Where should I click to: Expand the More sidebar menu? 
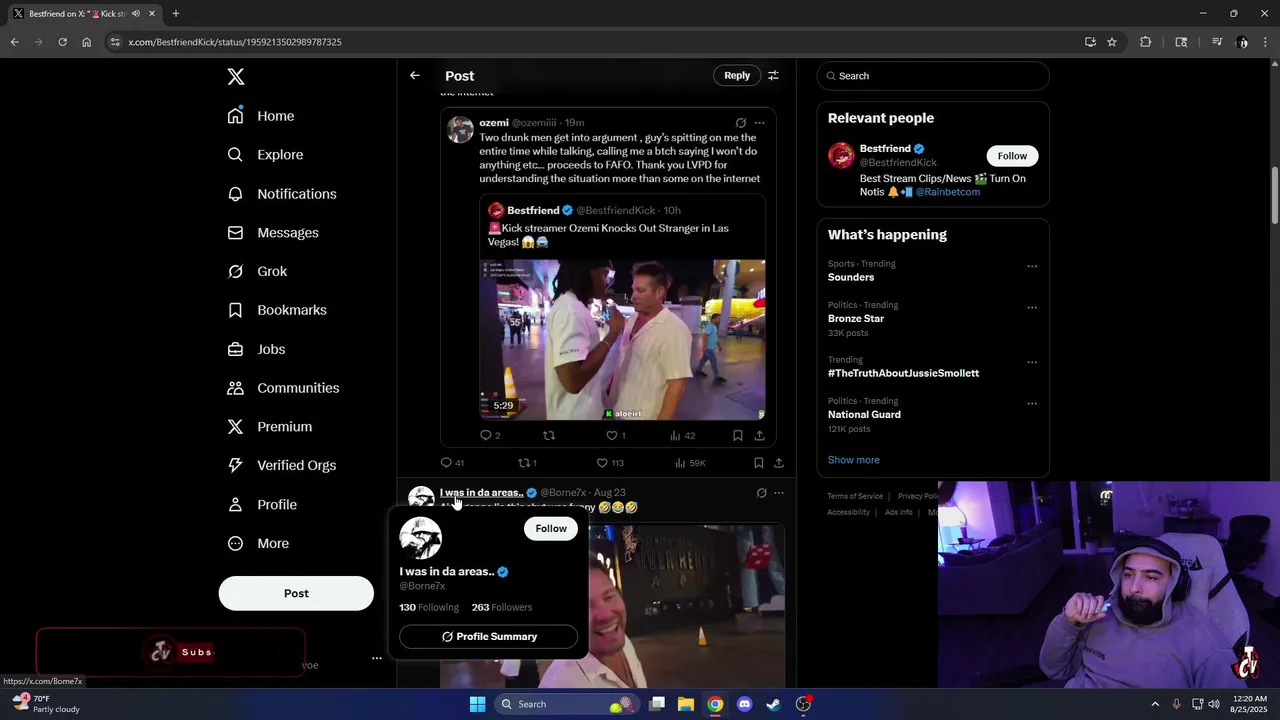coord(258,544)
